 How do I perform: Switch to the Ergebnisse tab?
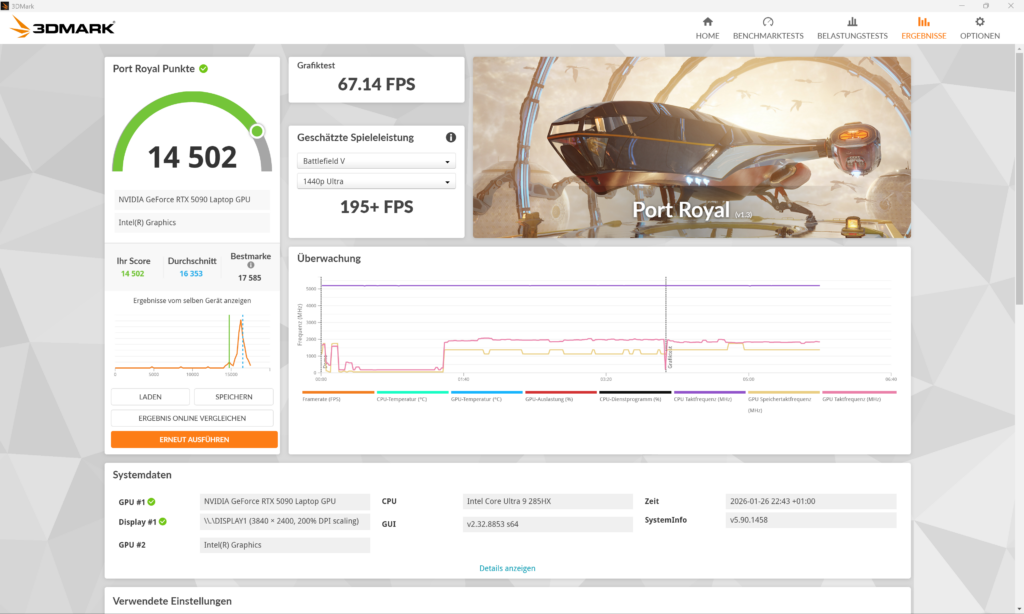point(923,27)
